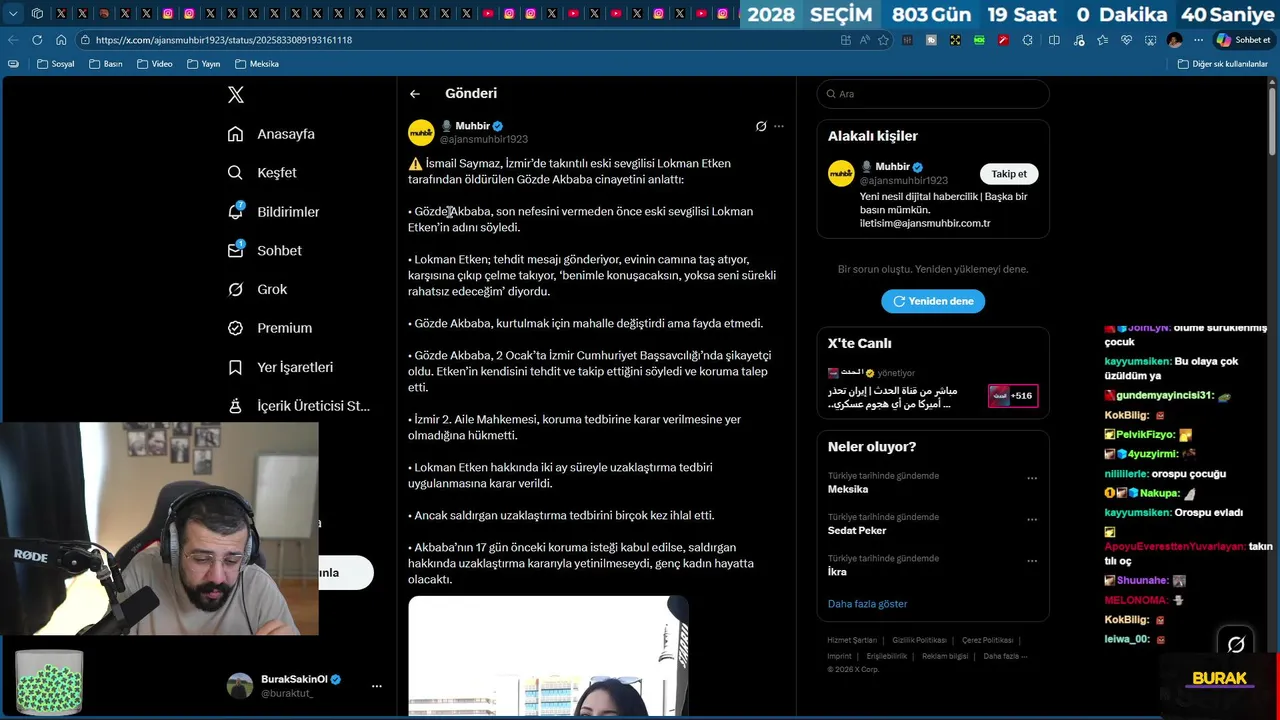This screenshot has width=1280, height=720.
Task: Open Gizlilik Politikası footer link
Action: coord(919,640)
